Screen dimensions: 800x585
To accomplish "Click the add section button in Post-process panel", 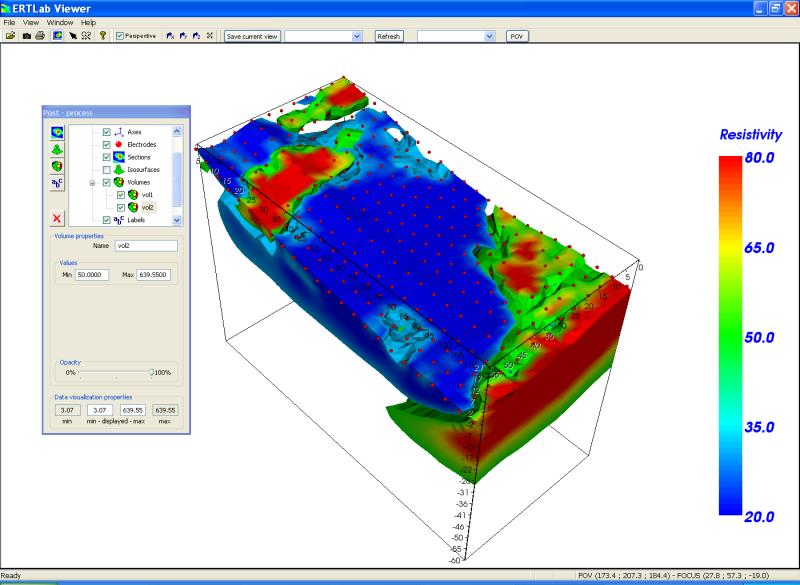I will 57,133.
